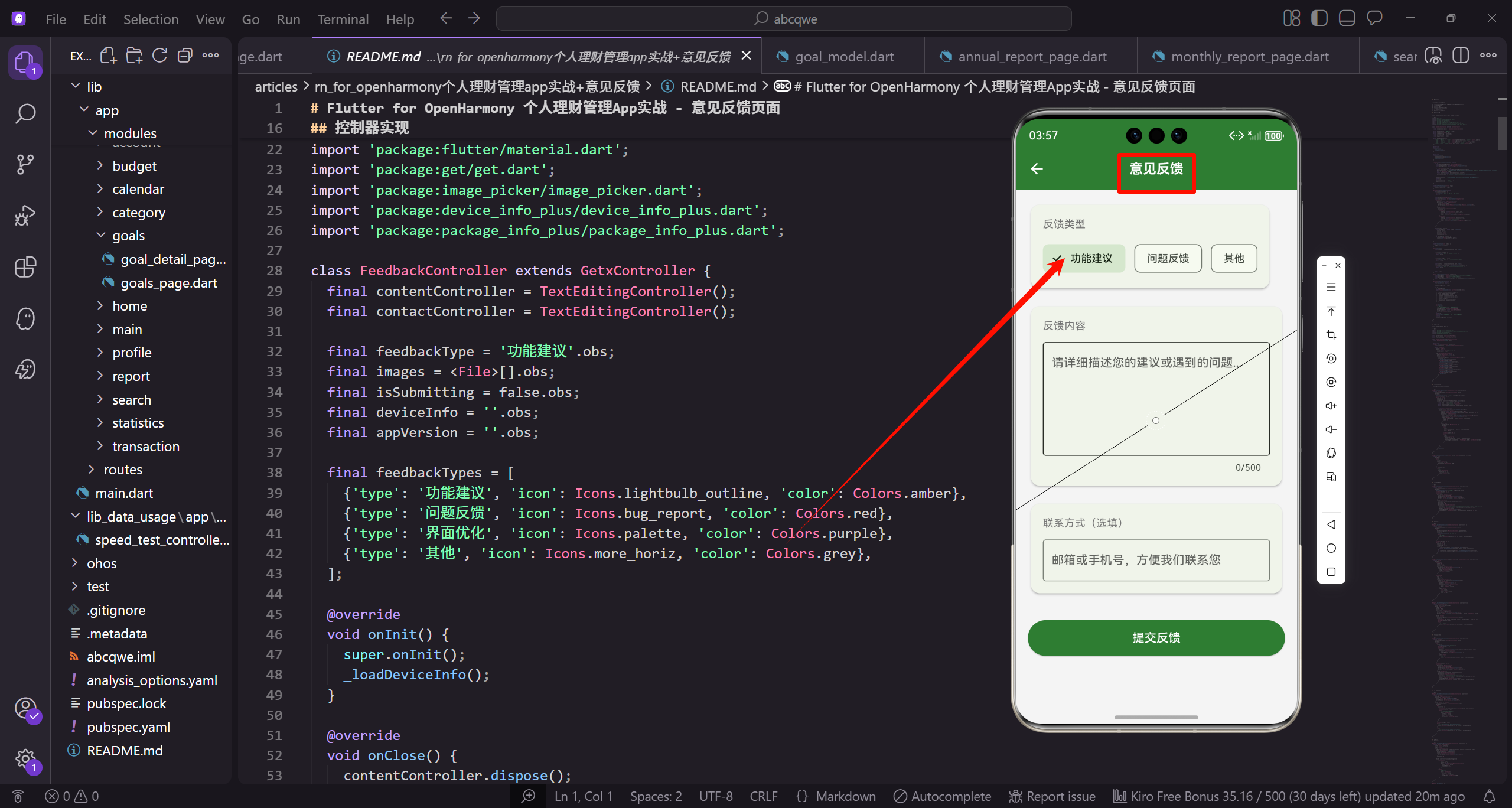Toggle the primary sidebar layout button
This screenshot has width=1512, height=808.
coord(1319,18)
